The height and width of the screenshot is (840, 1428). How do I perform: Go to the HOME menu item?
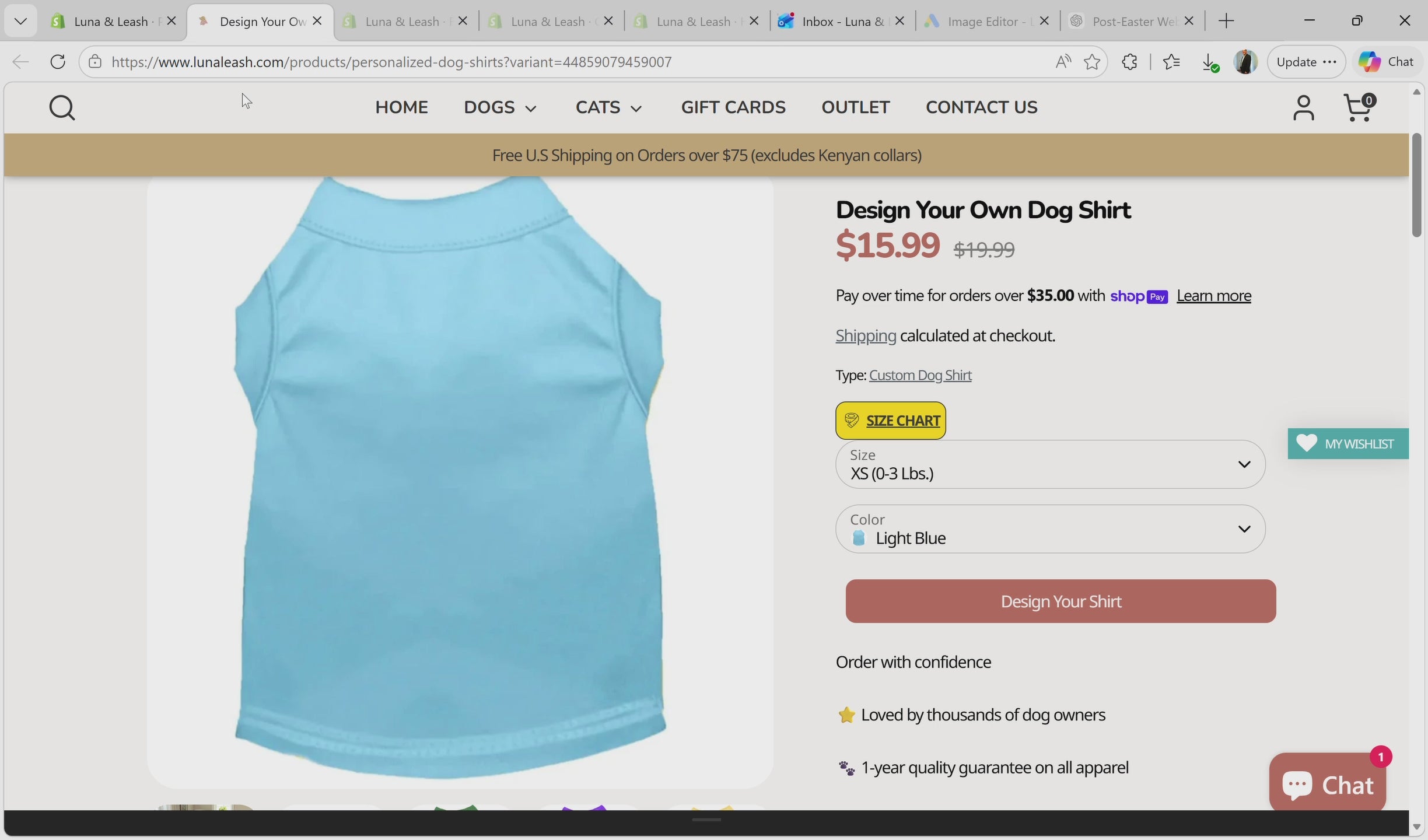pyautogui.click(x=401, y=107)
